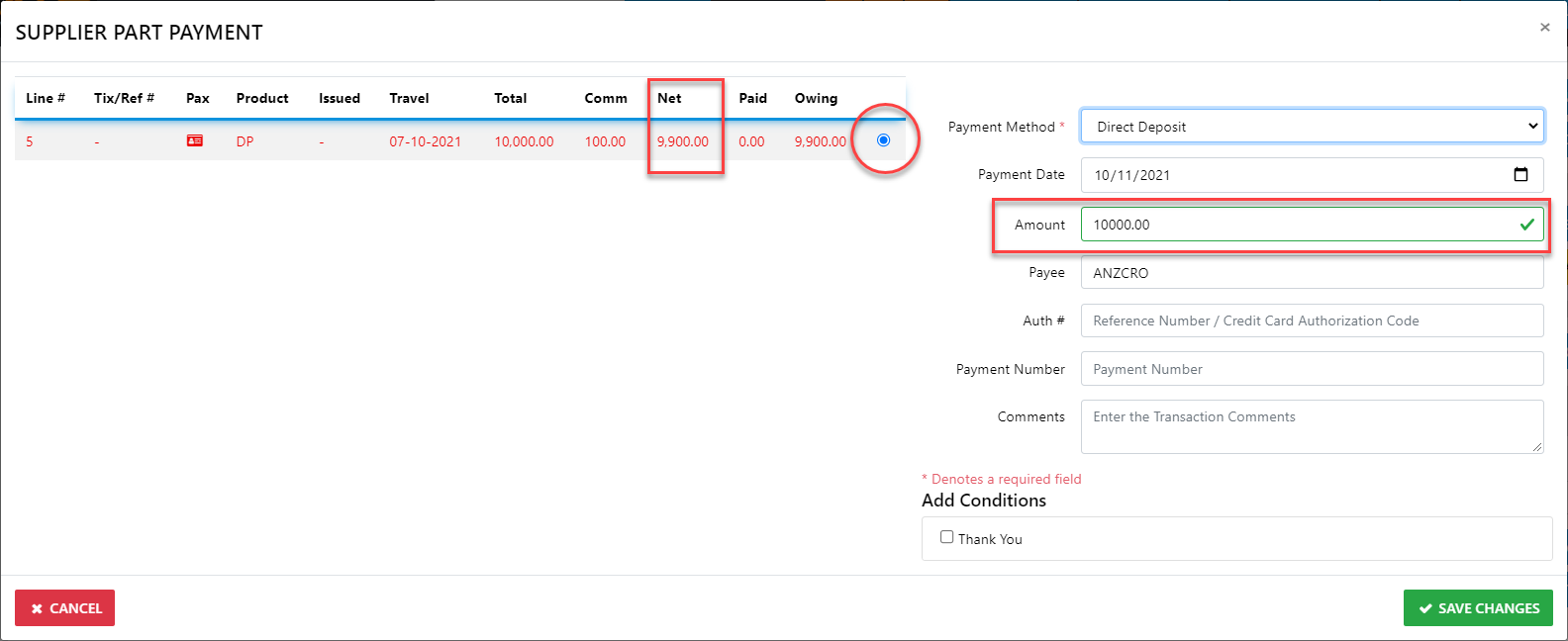Open the calendar picker in Payment Date
The height and width of the screenshot is (641, 1568).
(x=1520, y=175)
